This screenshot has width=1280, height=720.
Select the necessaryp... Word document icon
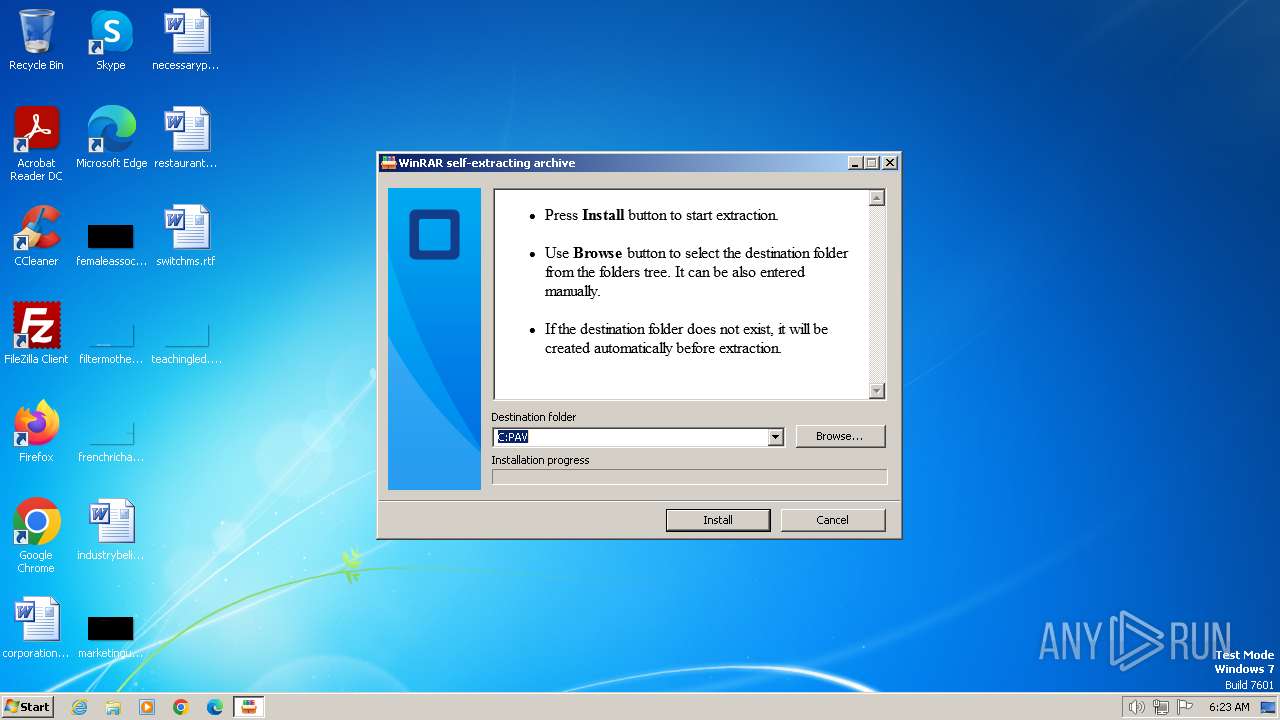186,40
